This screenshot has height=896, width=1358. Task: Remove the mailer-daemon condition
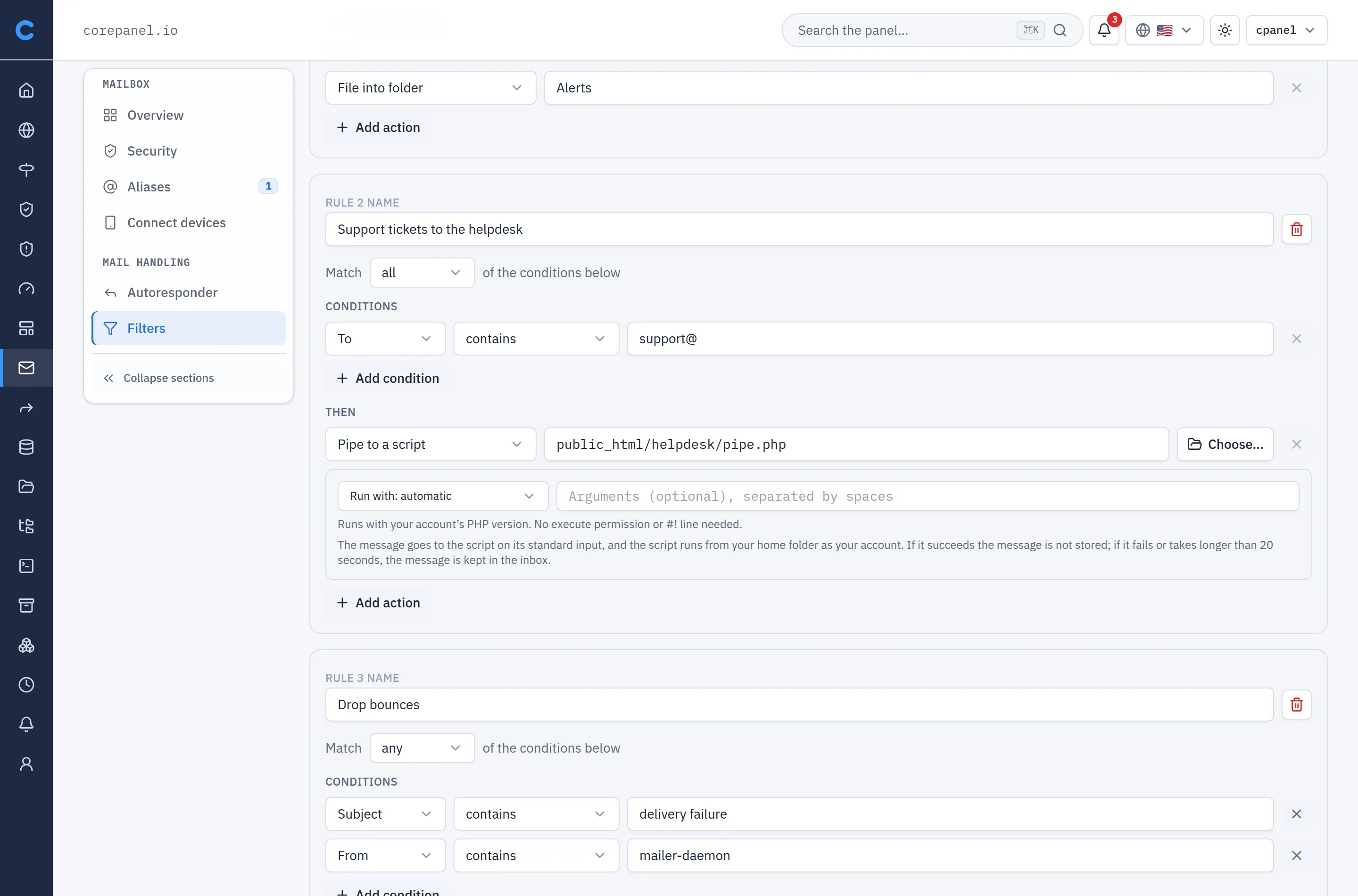[x=1296, y=855]
